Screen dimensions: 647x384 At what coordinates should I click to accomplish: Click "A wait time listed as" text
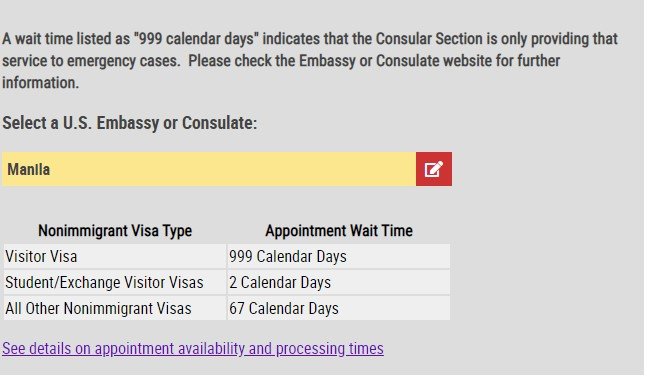(66, 39)
